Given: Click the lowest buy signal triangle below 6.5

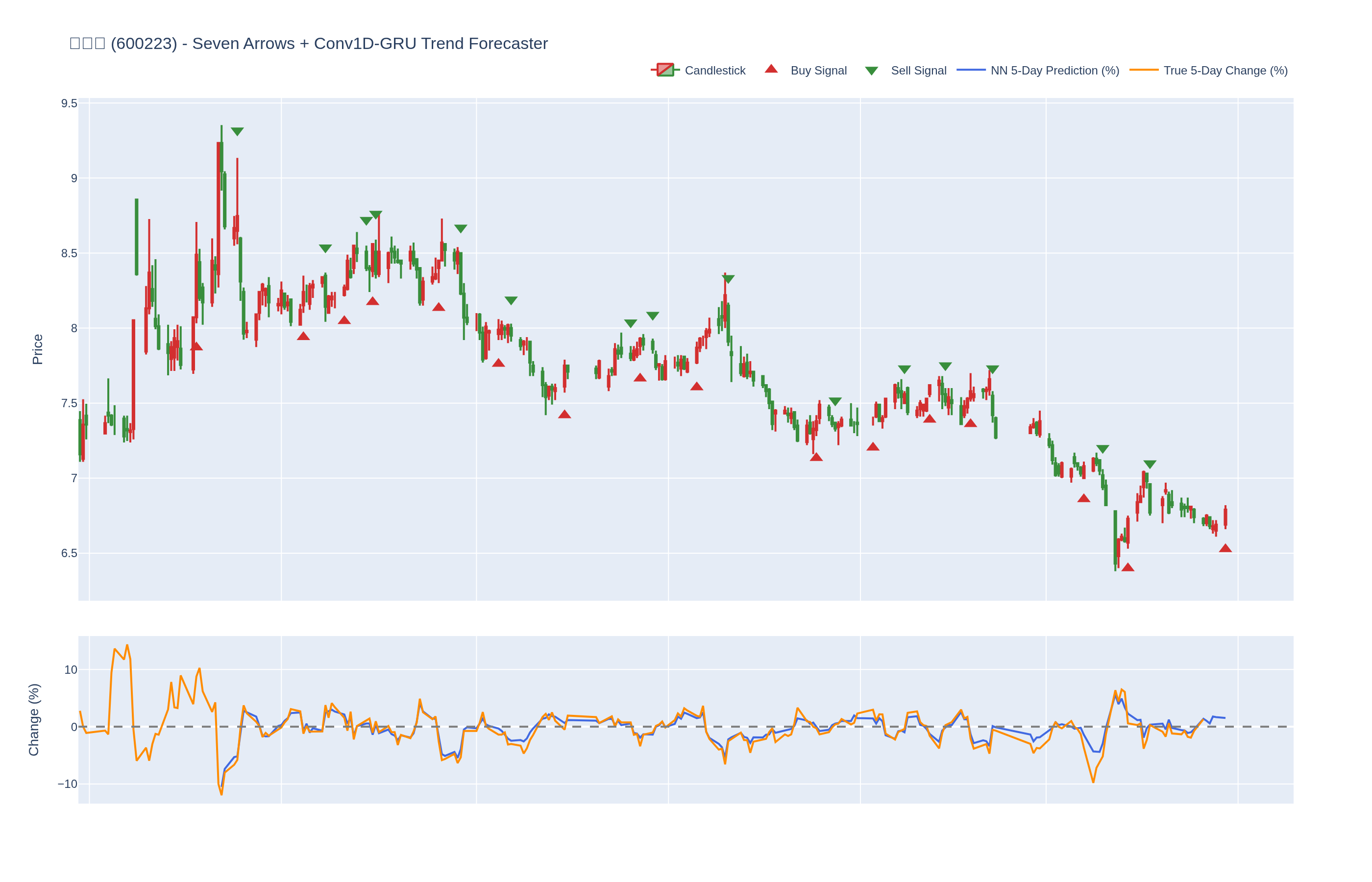Looking at the screenshot, I should (x=1127, y=567).
